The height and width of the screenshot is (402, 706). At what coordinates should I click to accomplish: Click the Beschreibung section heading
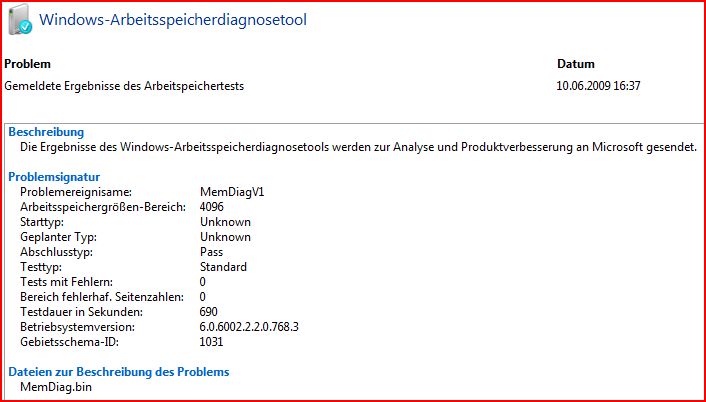(x=46, y=132)
